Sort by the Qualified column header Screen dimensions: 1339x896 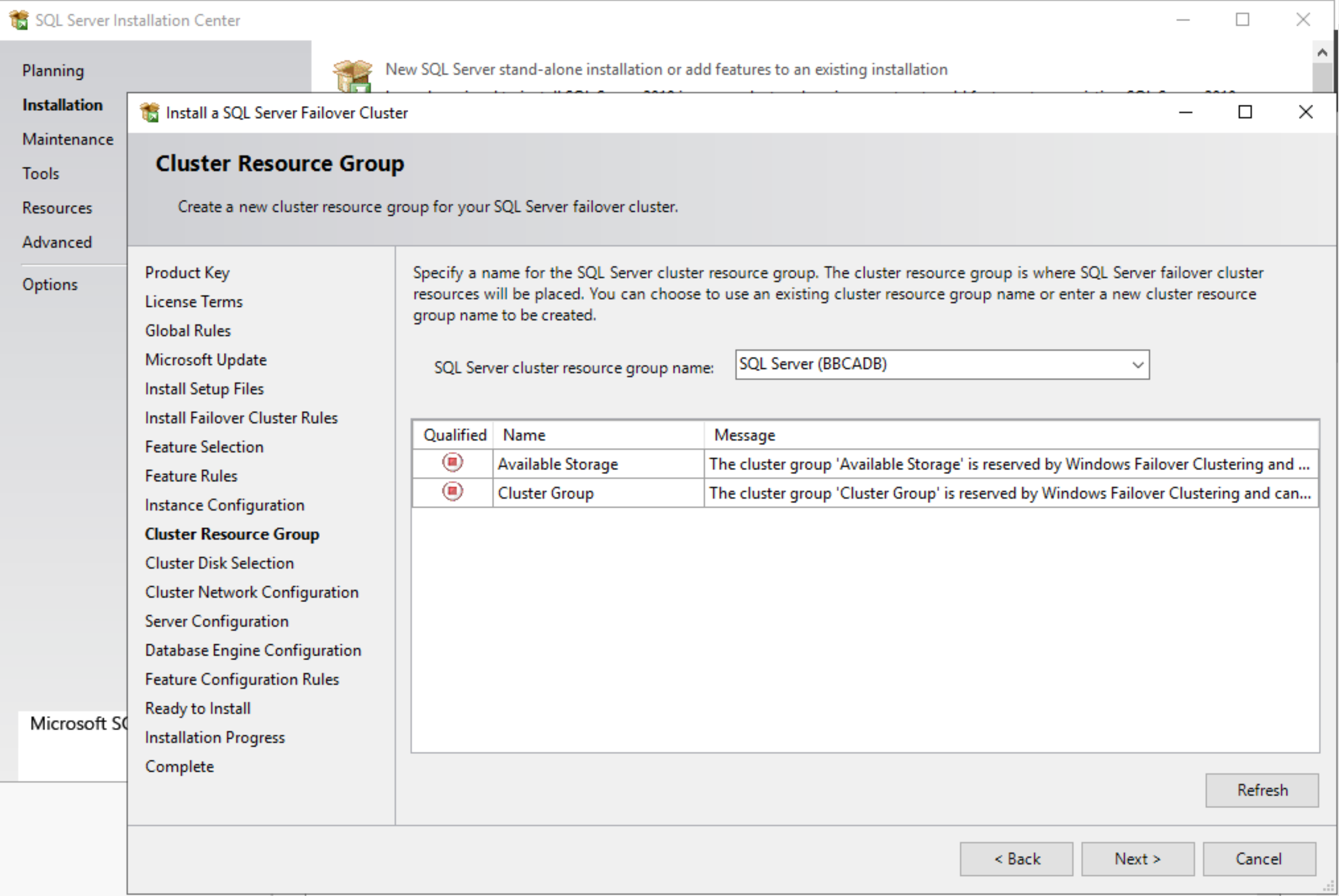(x=454, y=435)
